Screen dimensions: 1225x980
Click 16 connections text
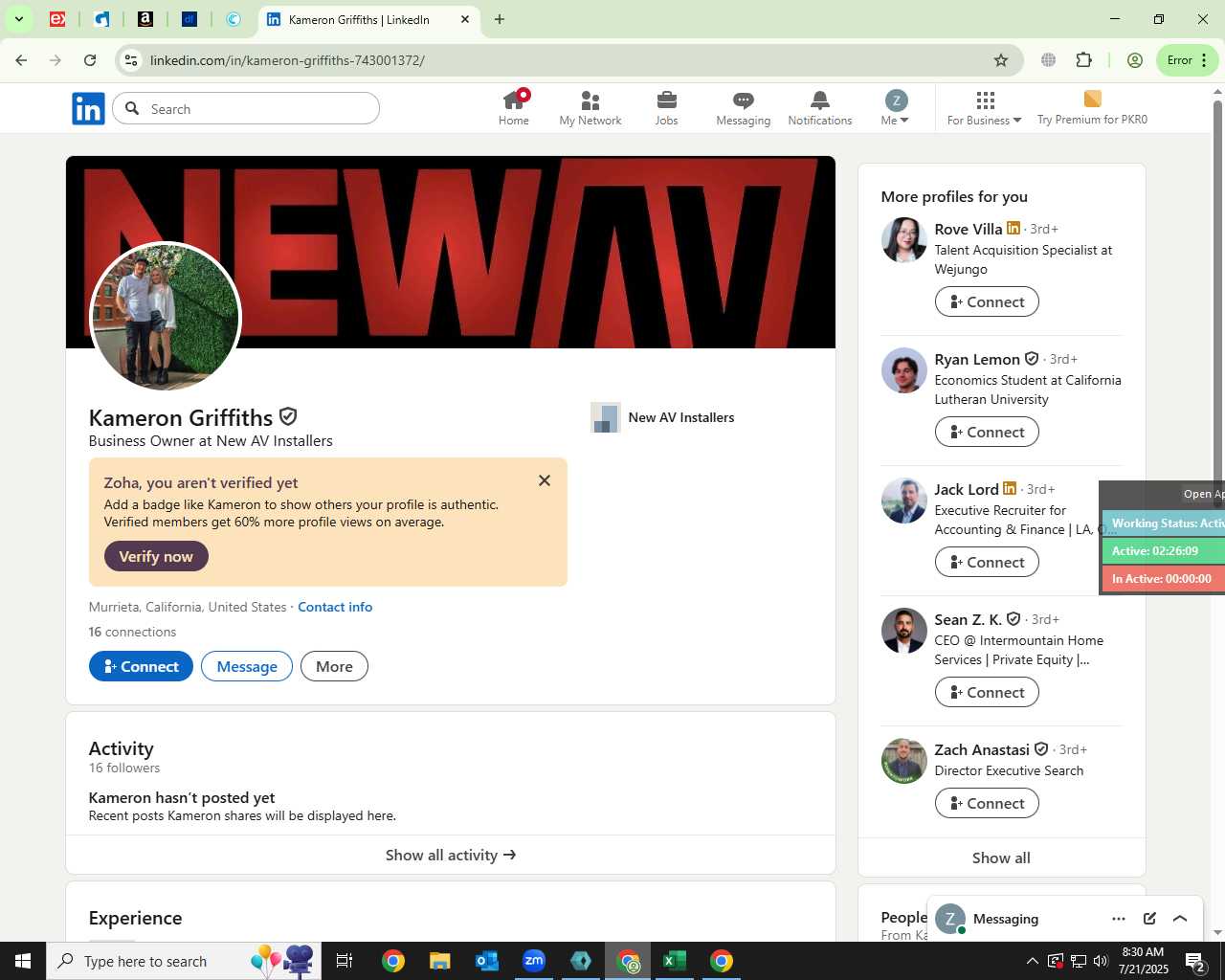(133, 632)
